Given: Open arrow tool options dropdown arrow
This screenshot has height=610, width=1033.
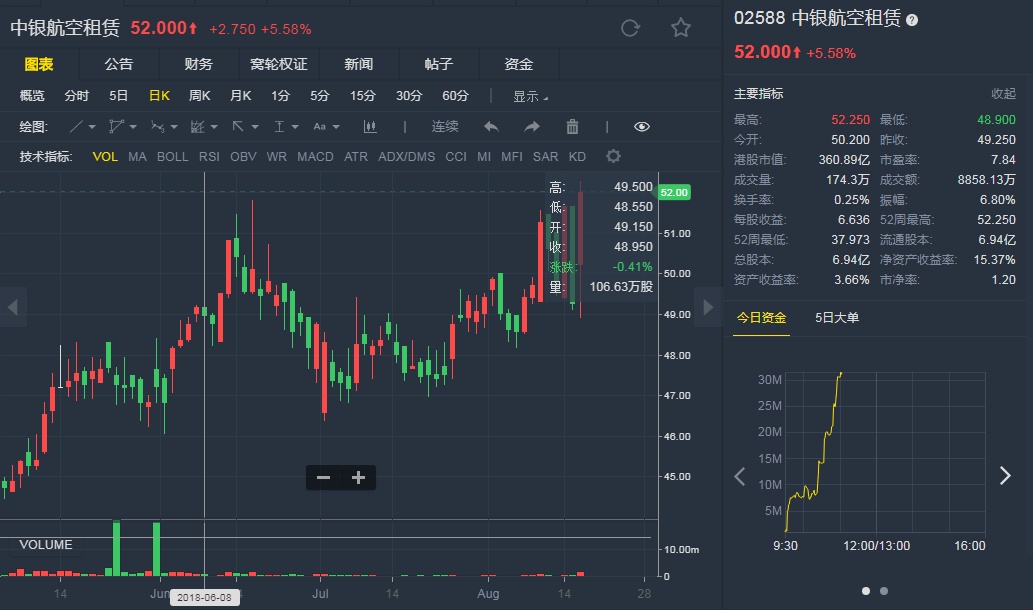Looking at the screenshot, I should pos(255,127).
